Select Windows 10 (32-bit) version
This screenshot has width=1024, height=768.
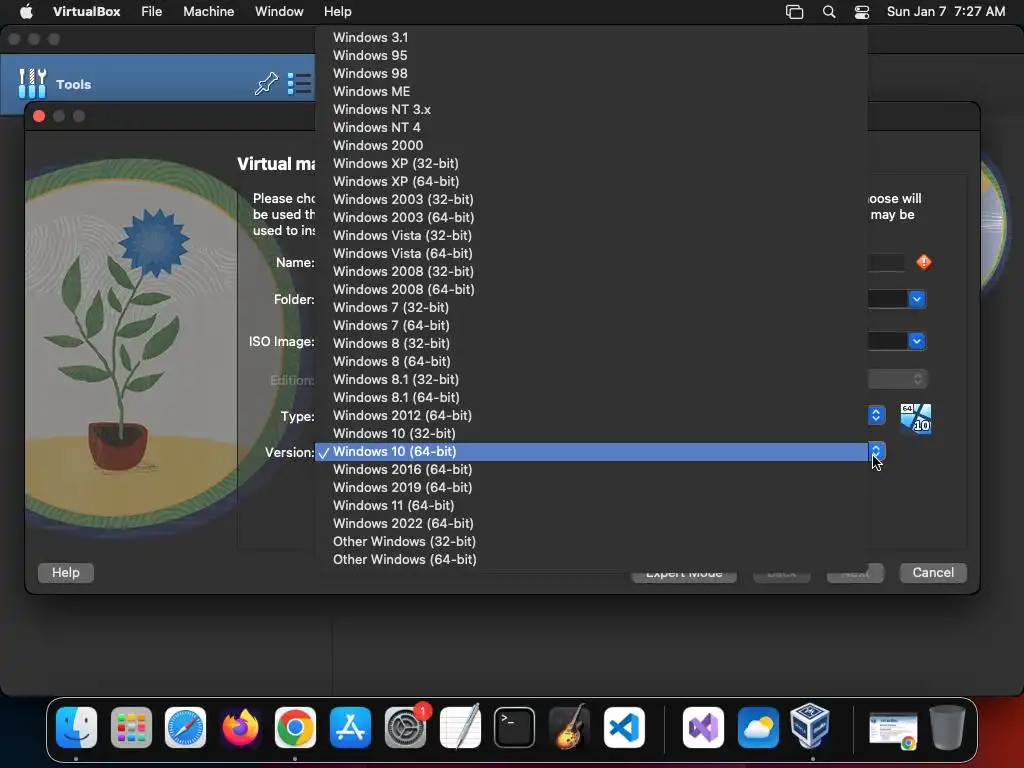[x=592, y=434]
